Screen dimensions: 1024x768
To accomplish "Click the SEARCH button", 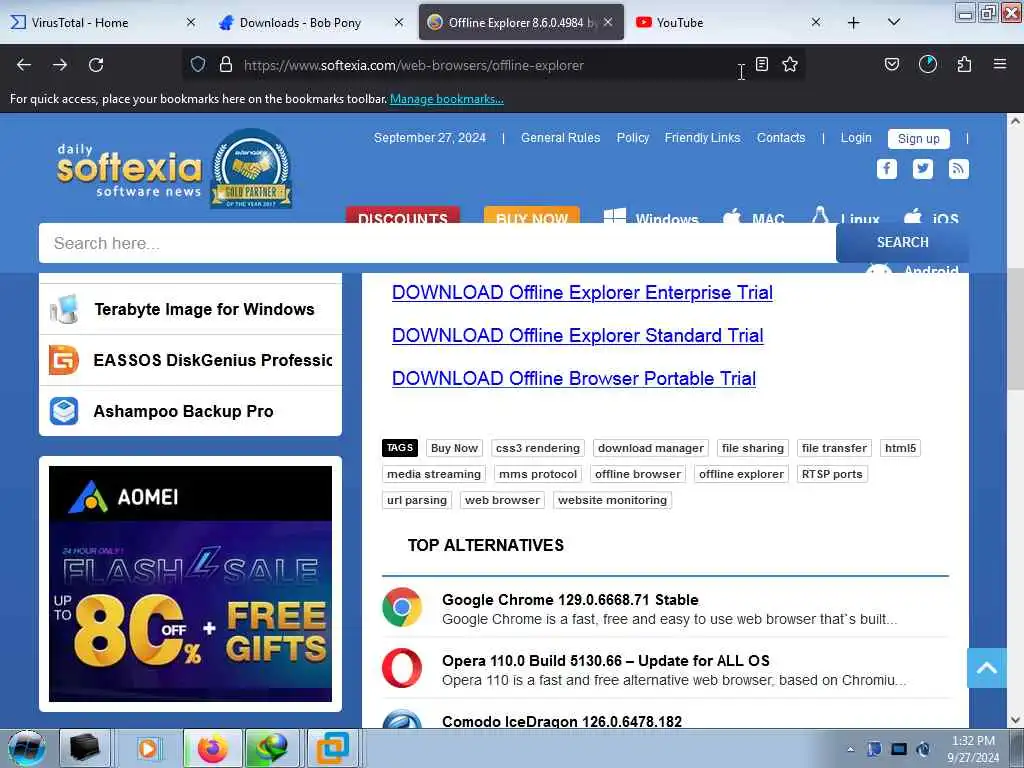I will pos(903,242).
